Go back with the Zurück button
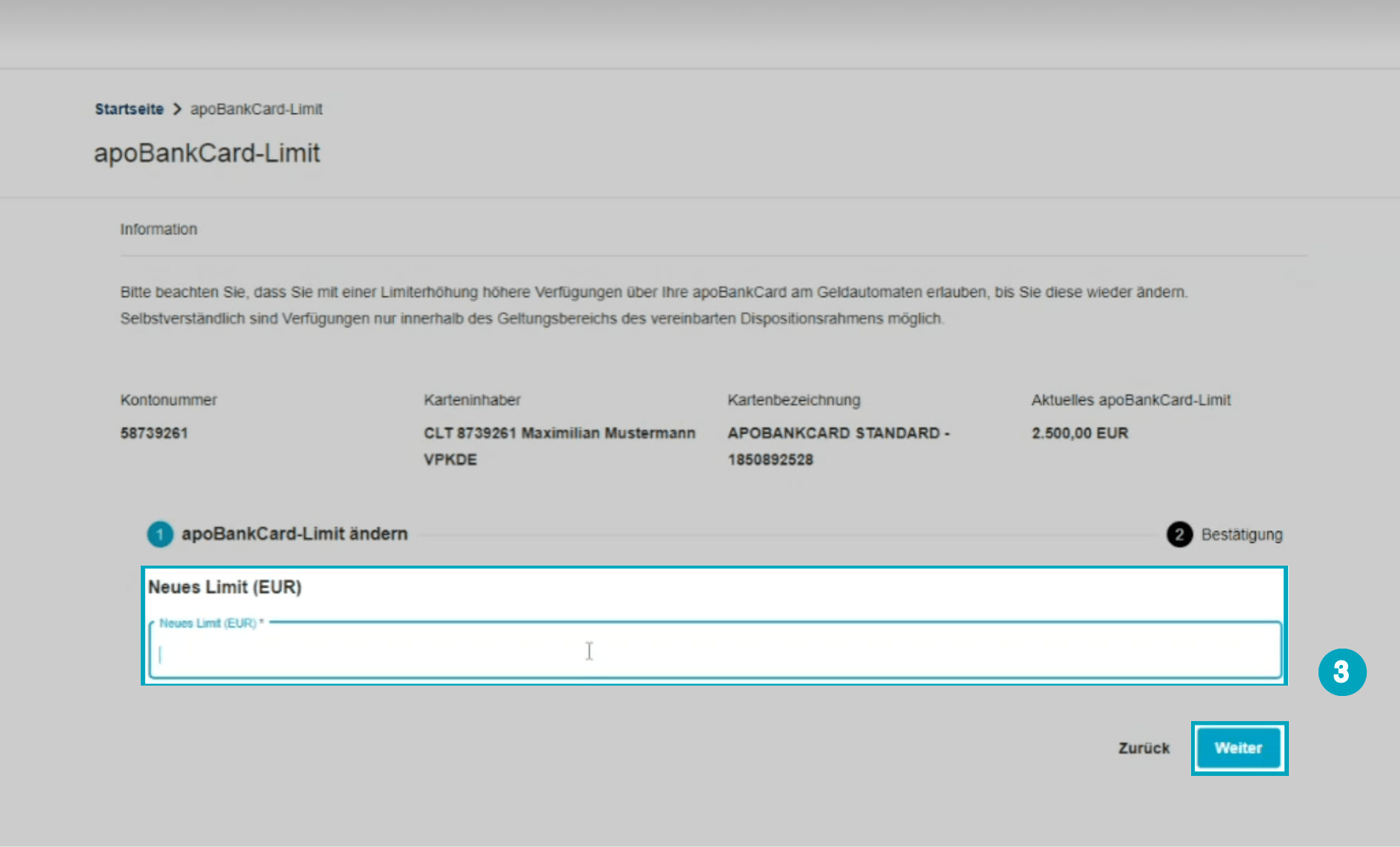 [x=1144, y=748]
